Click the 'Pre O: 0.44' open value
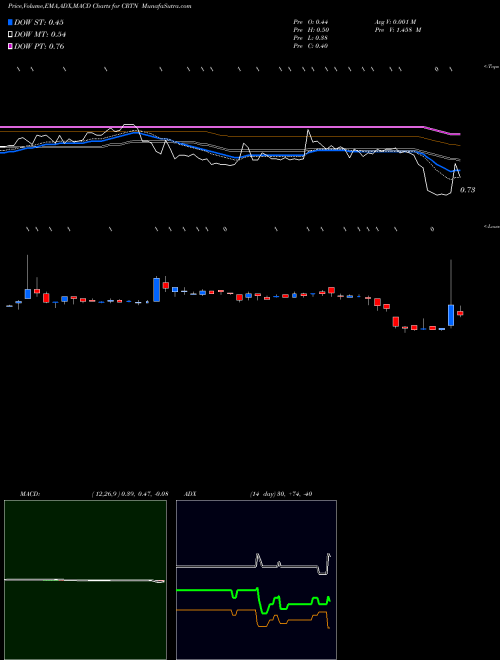The image size is (500, 660). click(x=311, y=22)
